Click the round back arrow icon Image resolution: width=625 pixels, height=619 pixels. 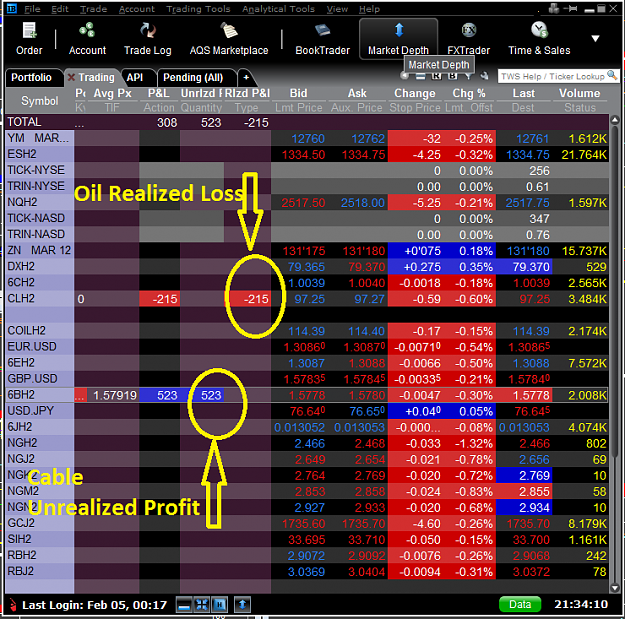pos(404,76)
